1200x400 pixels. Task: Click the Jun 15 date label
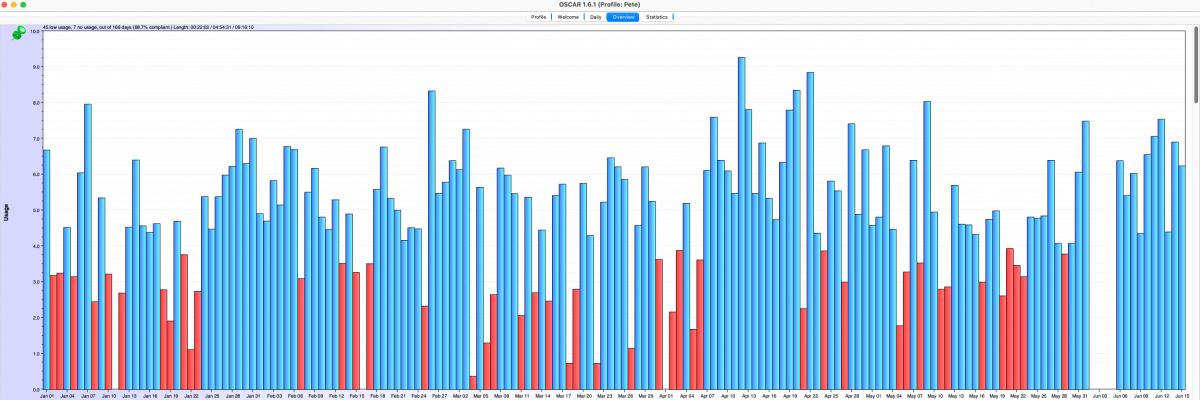pyautogui.click(x=1180, y=396)
